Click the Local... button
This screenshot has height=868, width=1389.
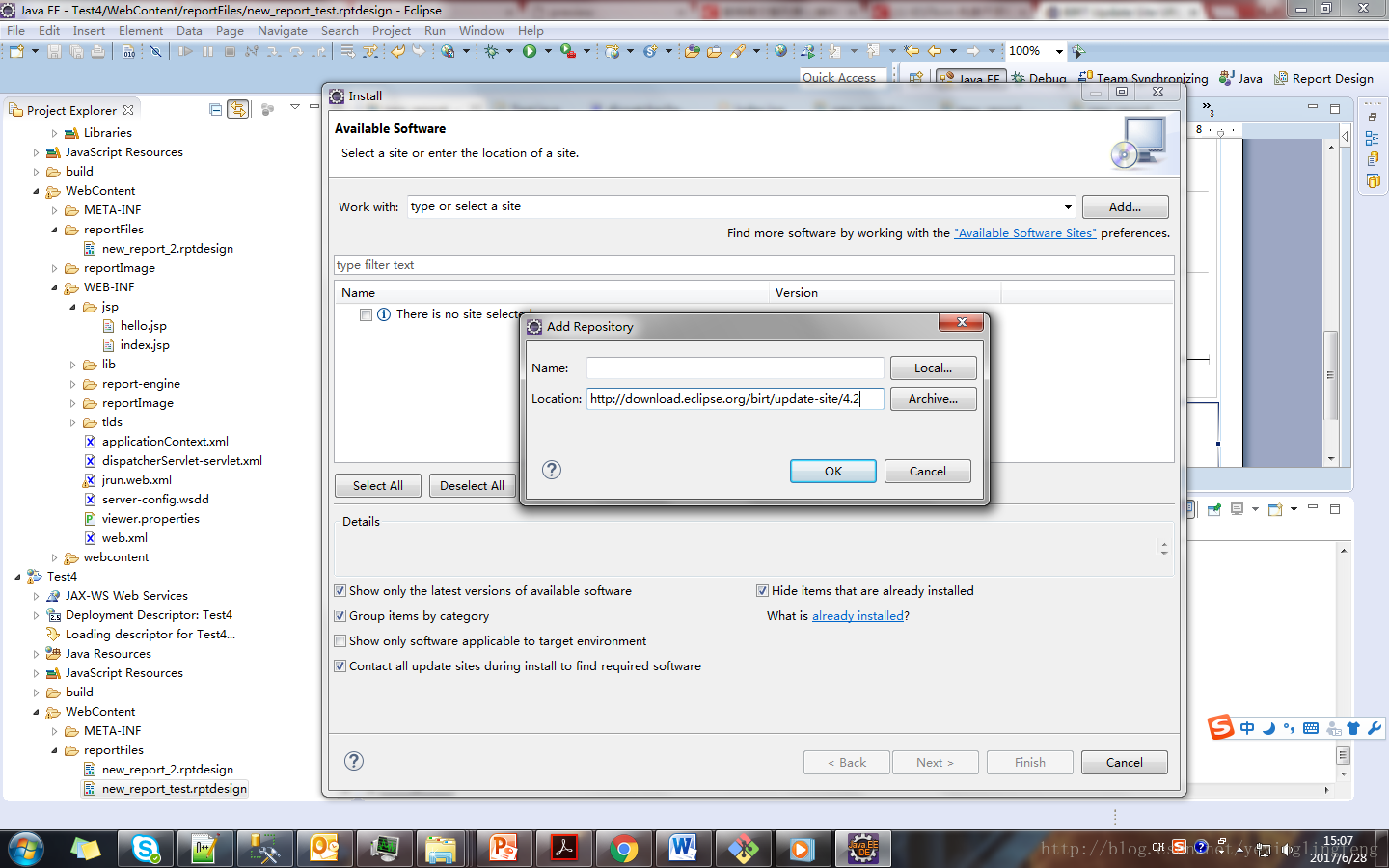click(933, 367)
